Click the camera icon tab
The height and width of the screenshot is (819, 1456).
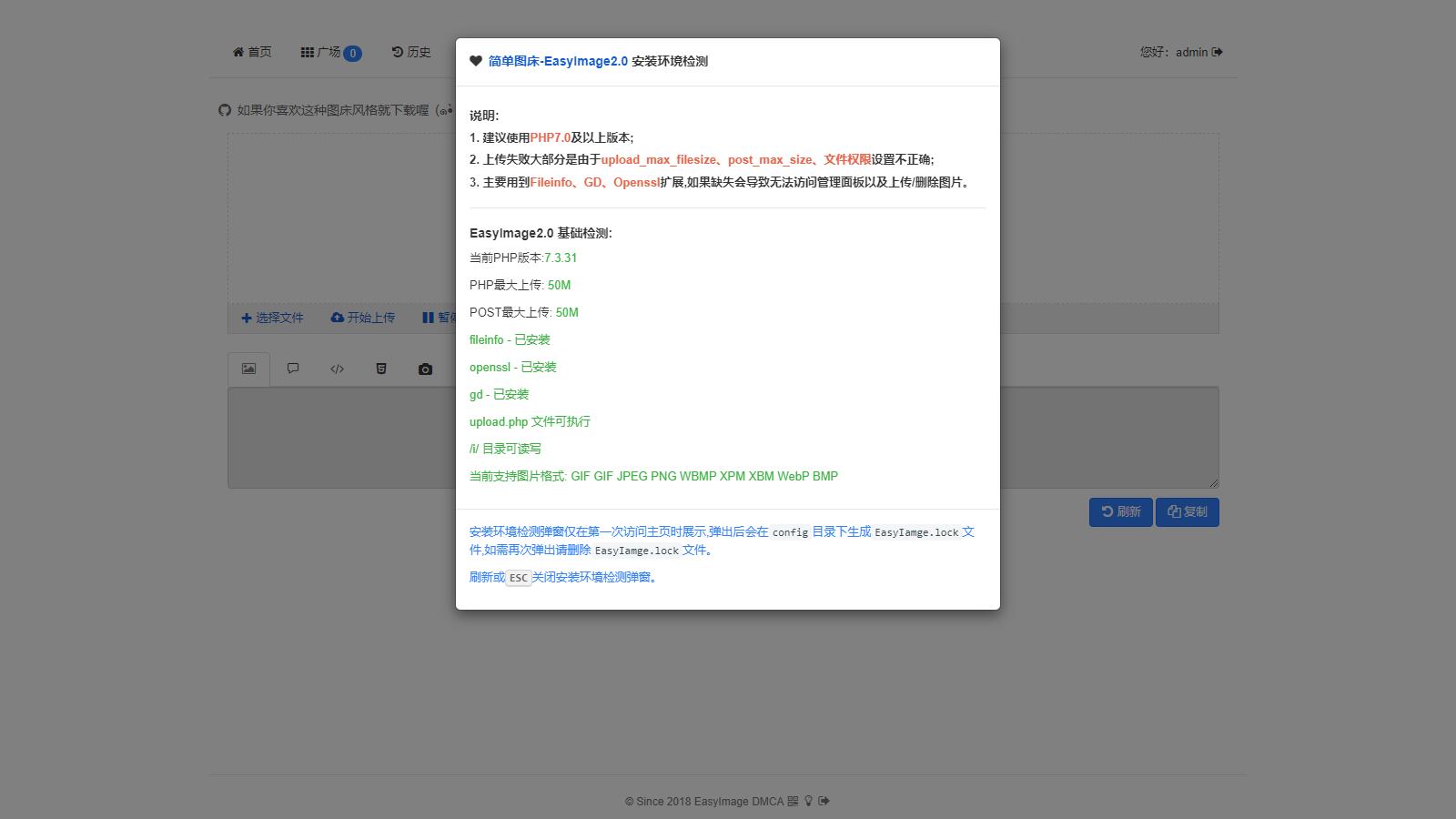[425, 369]
